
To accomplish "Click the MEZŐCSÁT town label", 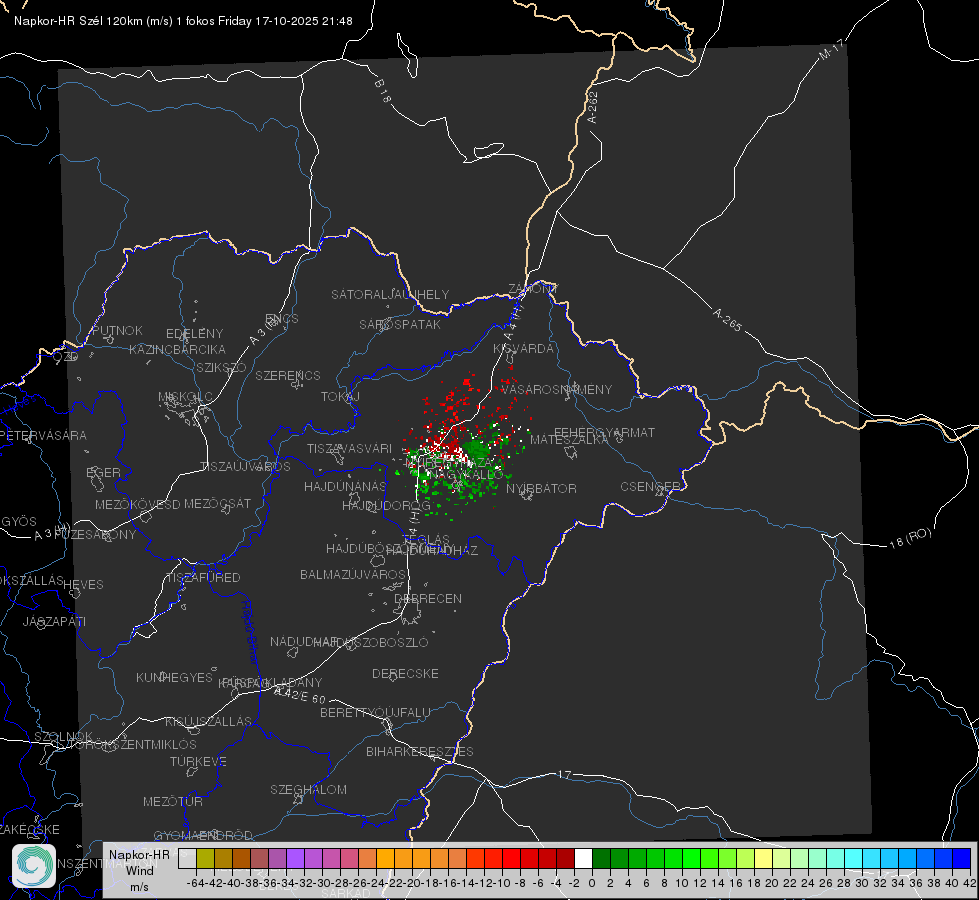I will click(217, 503).
